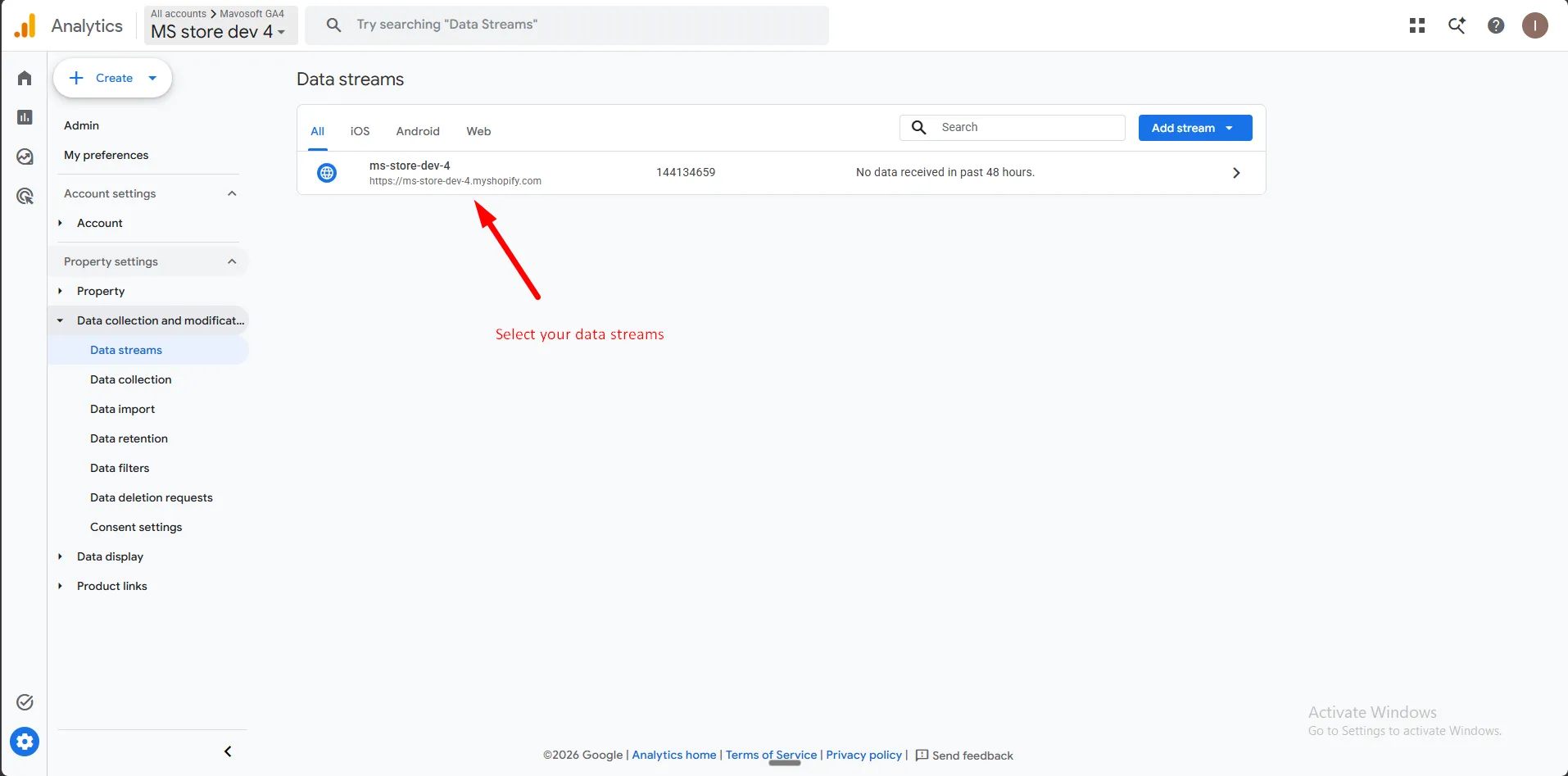Open Data retention

pyautogui.click(x=129, y=438)
